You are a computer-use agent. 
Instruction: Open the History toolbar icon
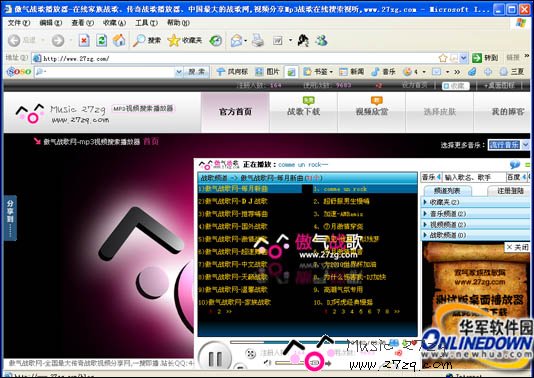pyautogui.click(x=216, y=41)
